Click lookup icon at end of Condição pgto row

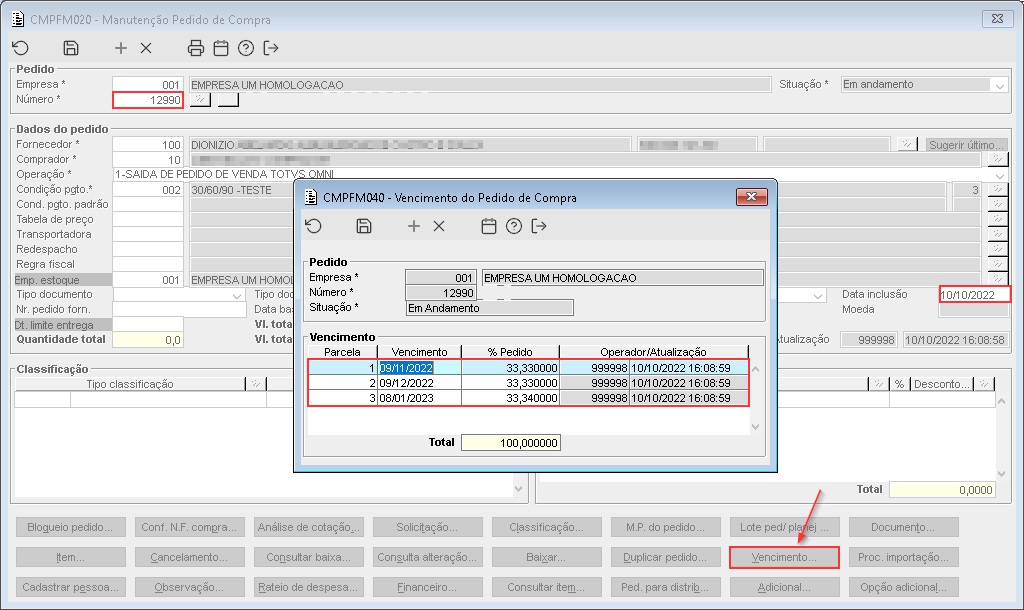997,189
